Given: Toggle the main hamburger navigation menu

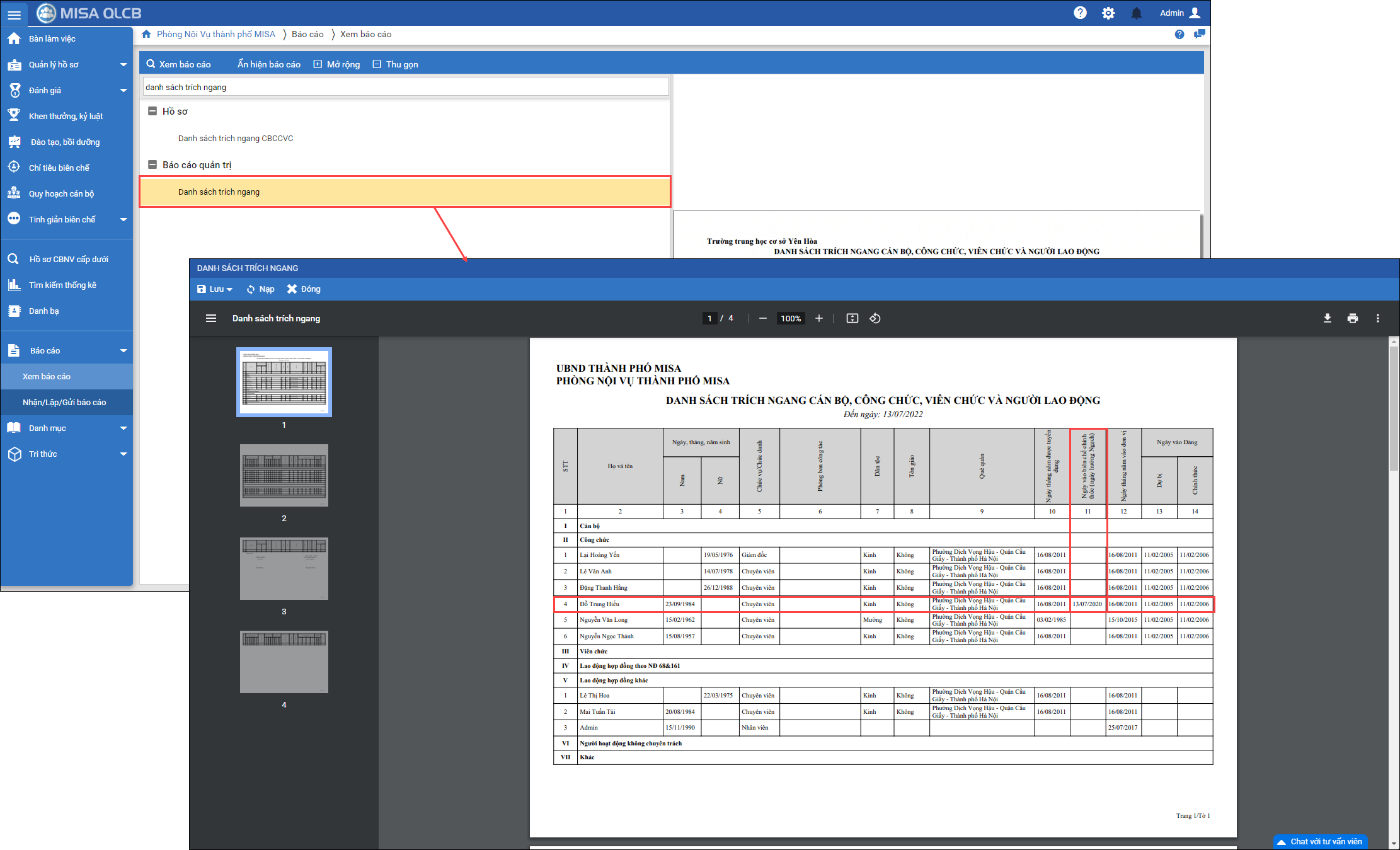Looking at the screenshot, I should point(14,14).
